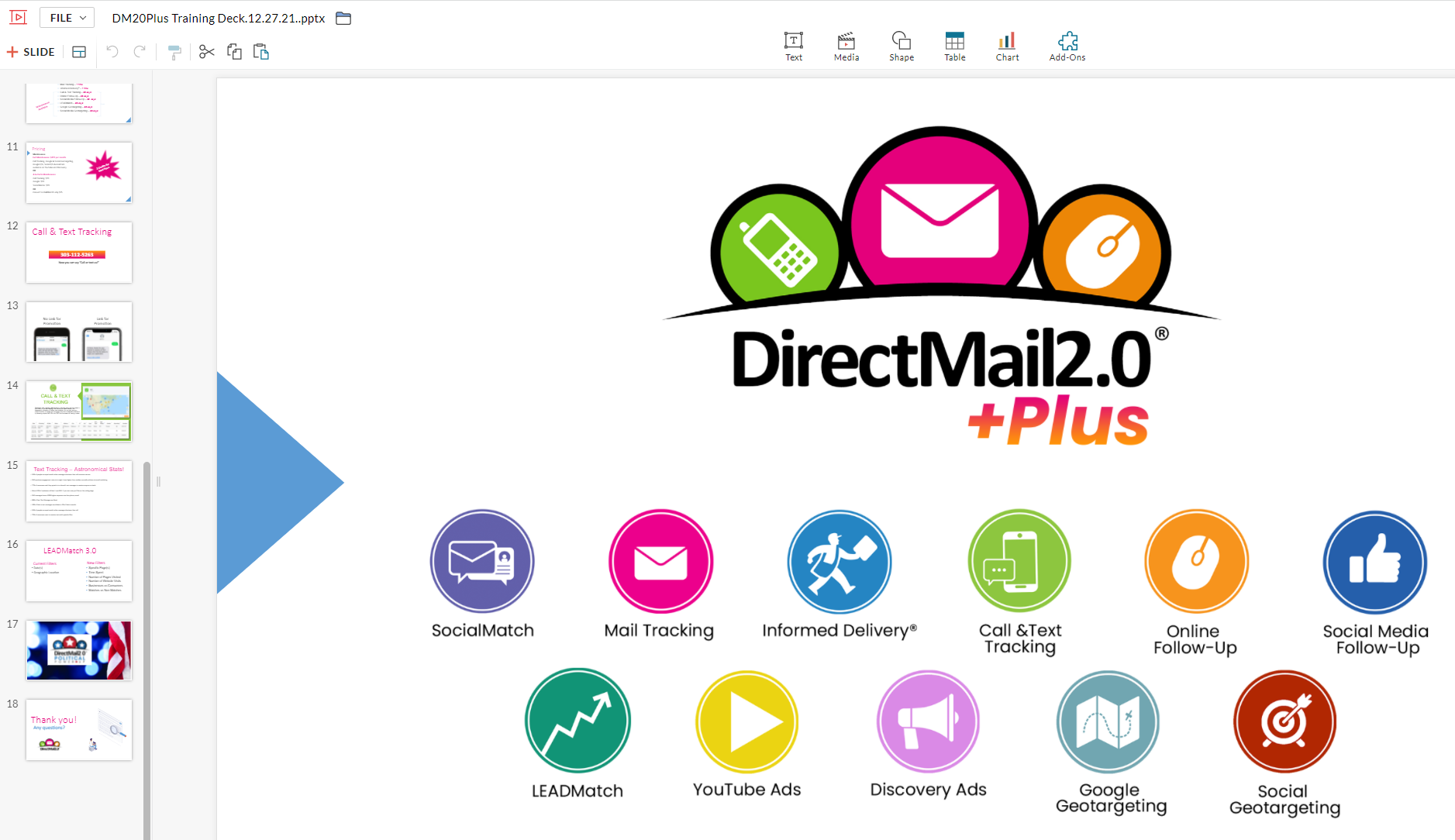
Task: Click the 'LEADMatch' label text
Action: (x=578, y=791)
